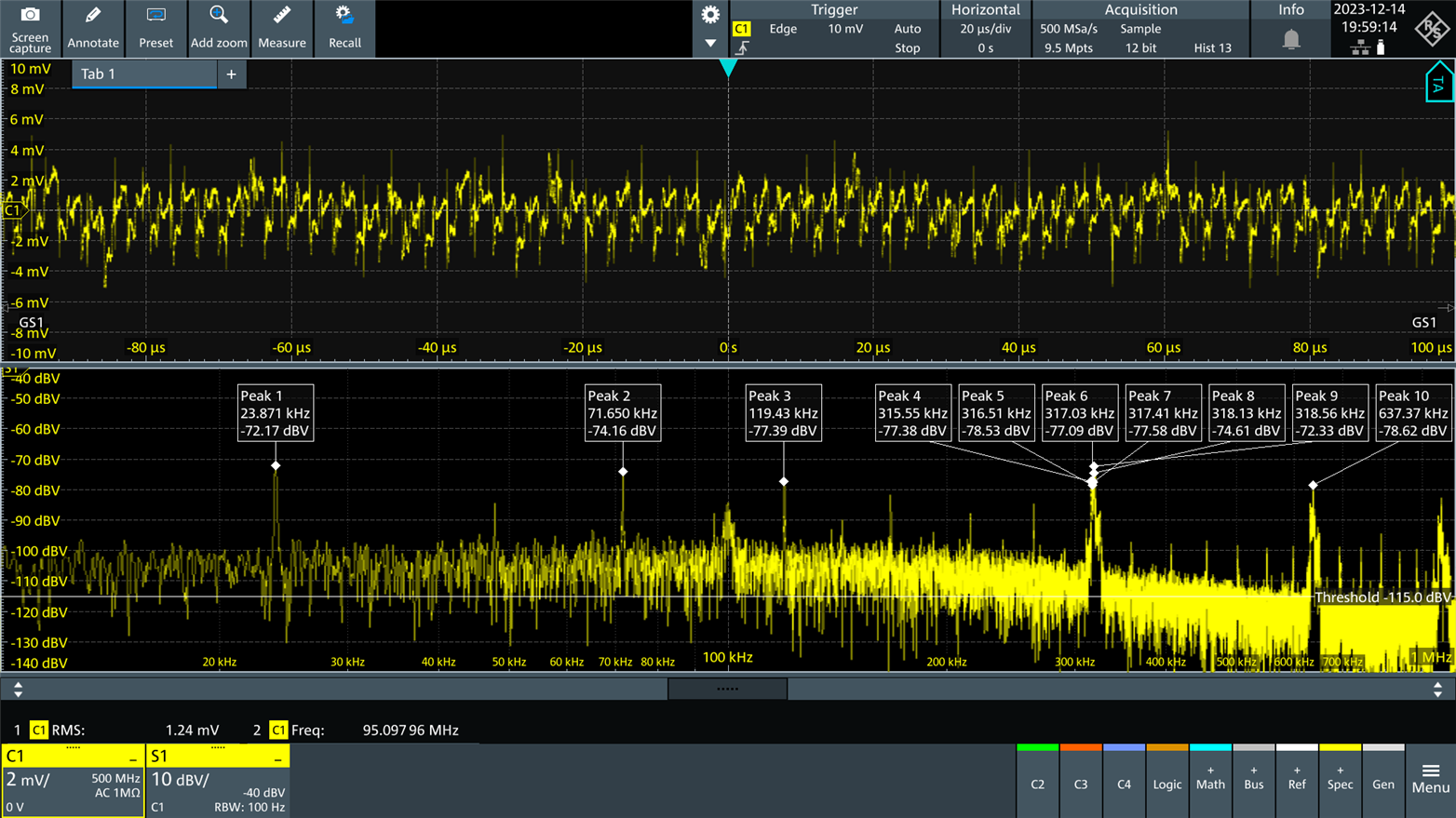
Task: Enable the C4 channel
Action: [x=1124, y=783]
